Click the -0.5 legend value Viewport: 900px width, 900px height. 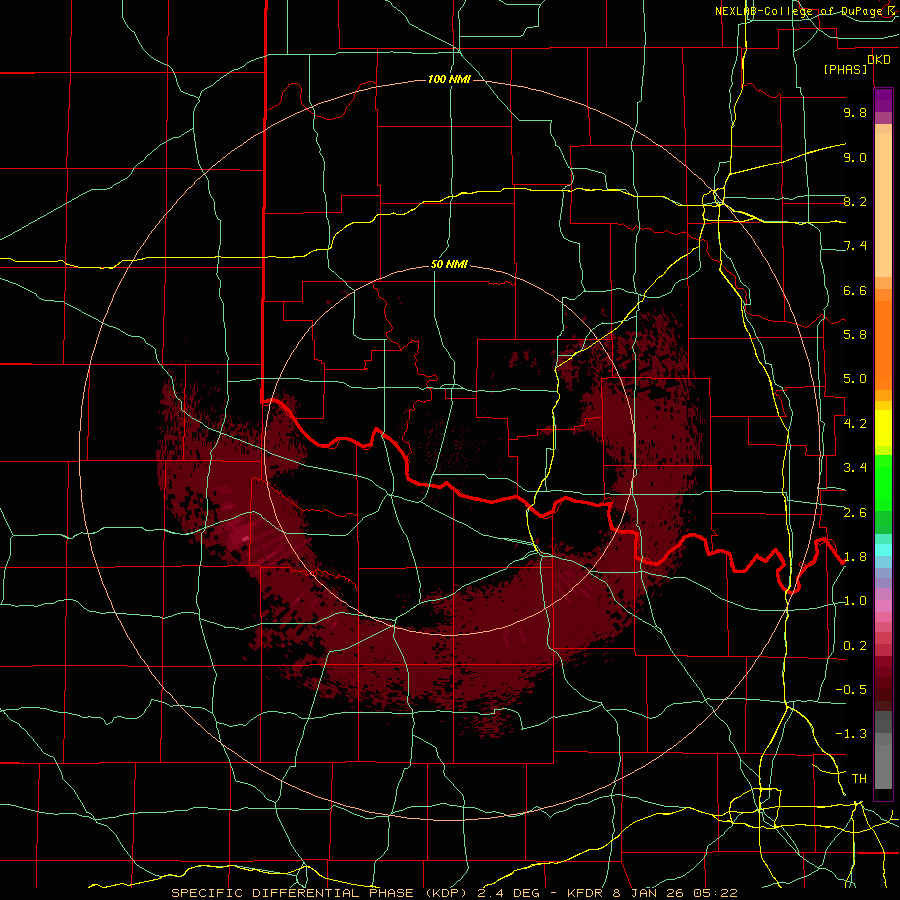tap(851, 689)
